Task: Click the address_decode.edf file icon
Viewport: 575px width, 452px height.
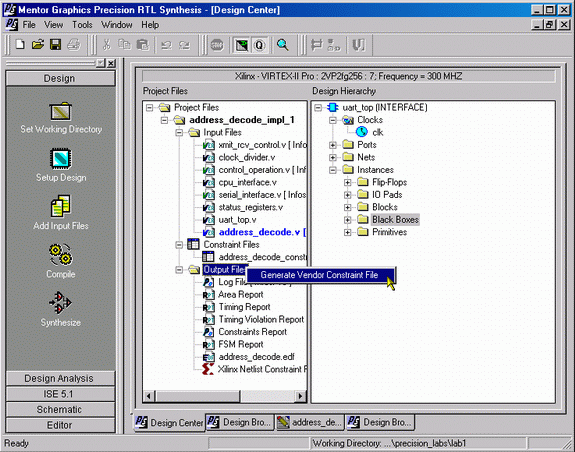Action: point(209,357)
